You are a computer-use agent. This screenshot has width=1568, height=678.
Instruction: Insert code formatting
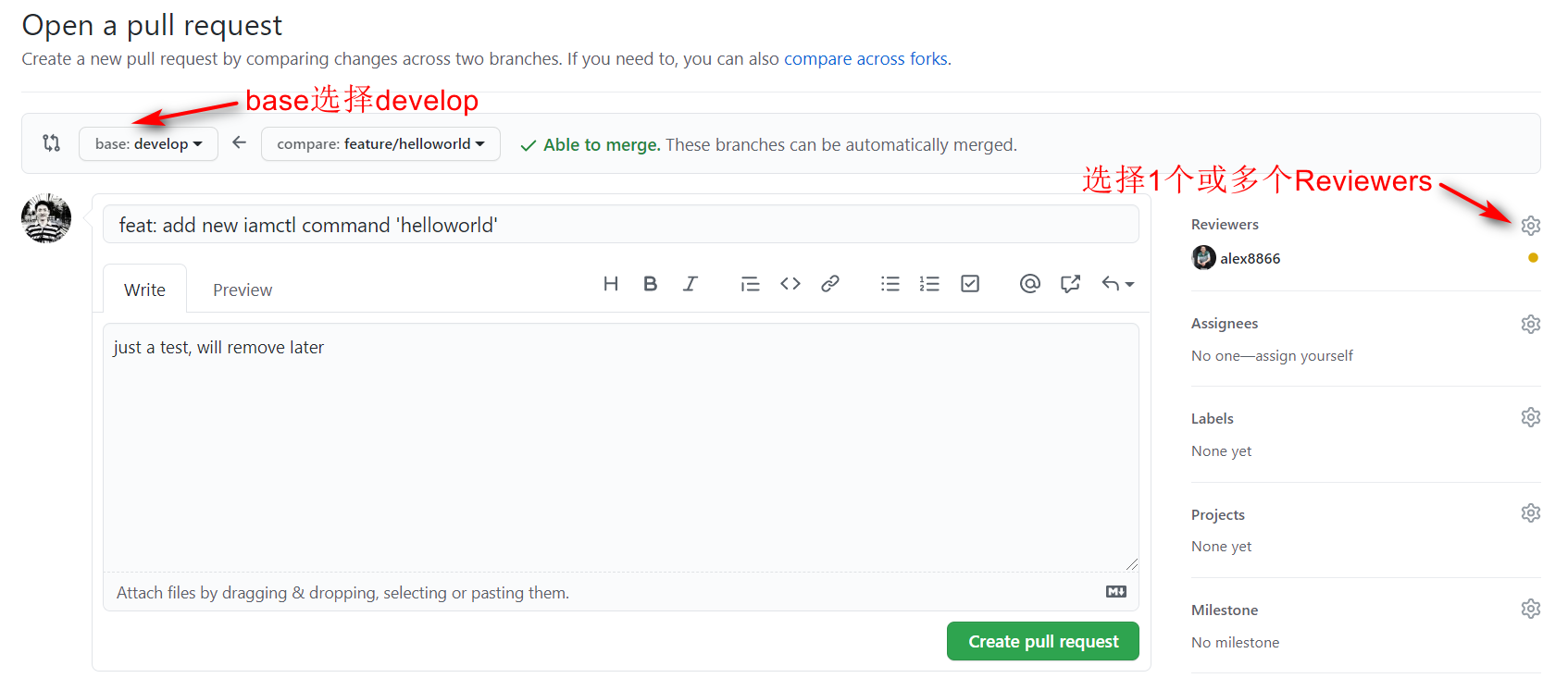pyautogui.click(x=790, y=284)
